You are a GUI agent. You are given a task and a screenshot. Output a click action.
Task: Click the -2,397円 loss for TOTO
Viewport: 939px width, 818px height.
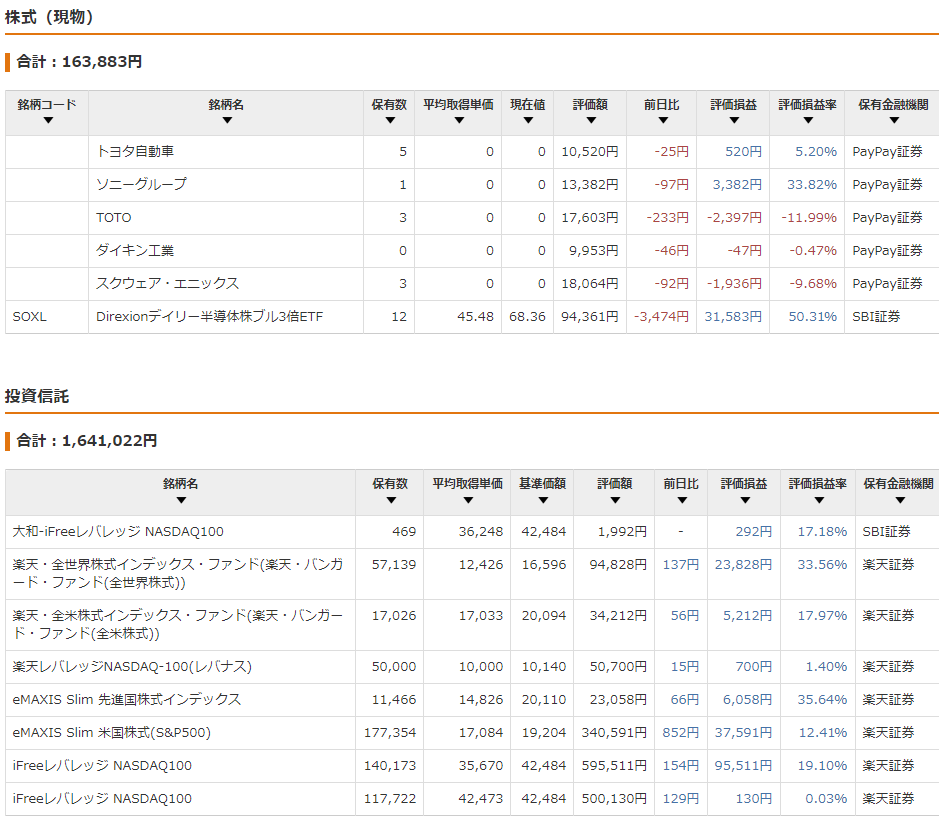[x=734, y=217]
